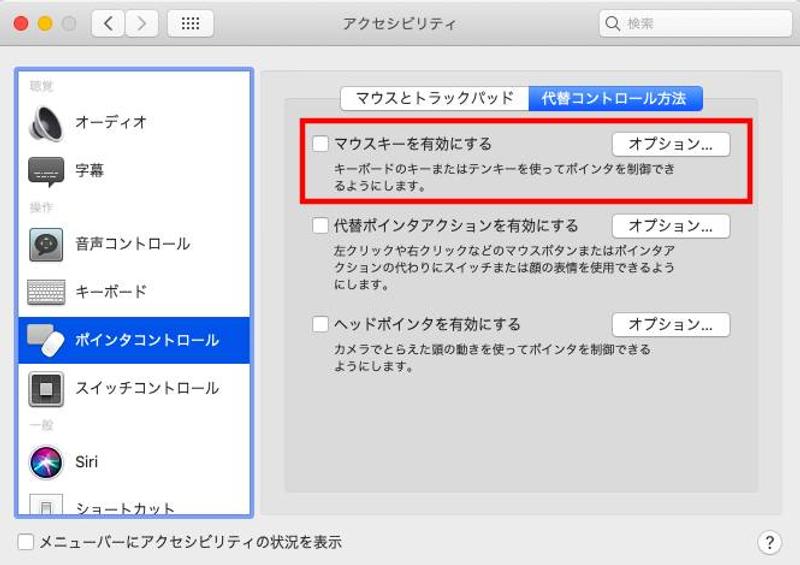Open オプション for alternate pointer actions
800x565 pixels.
tap(670, 226)
